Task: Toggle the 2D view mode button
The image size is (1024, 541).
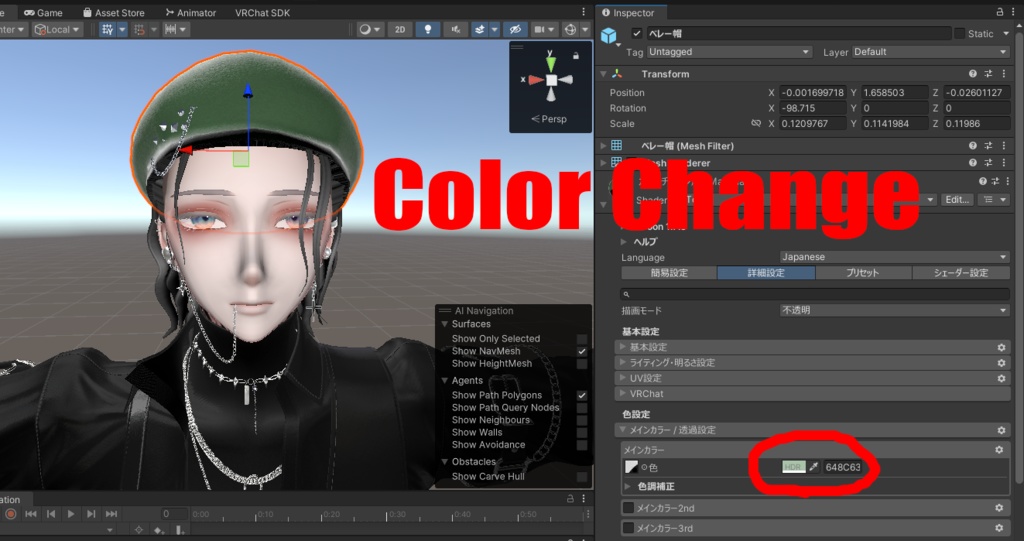Action: (x=400, y=29)
